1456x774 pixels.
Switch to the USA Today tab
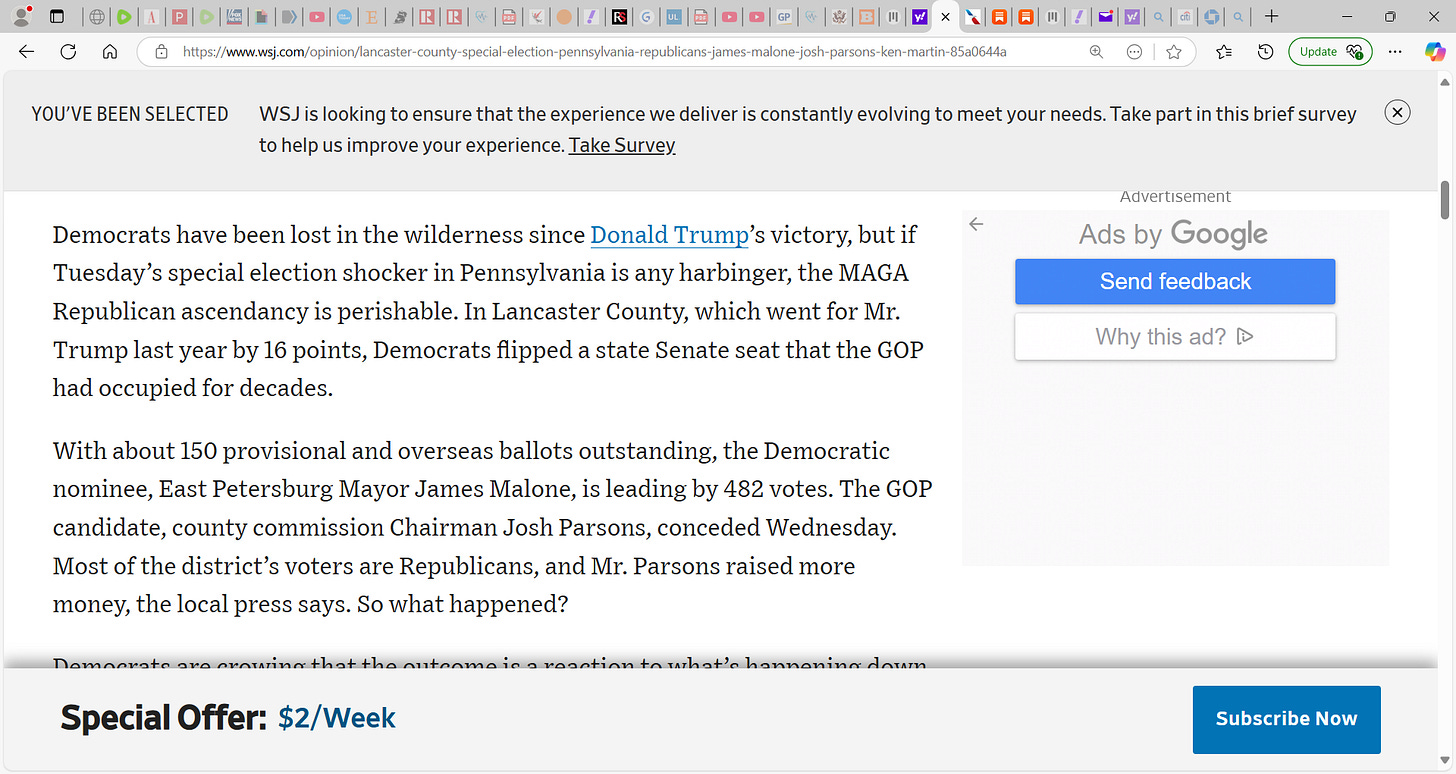[x=344, y=17]
